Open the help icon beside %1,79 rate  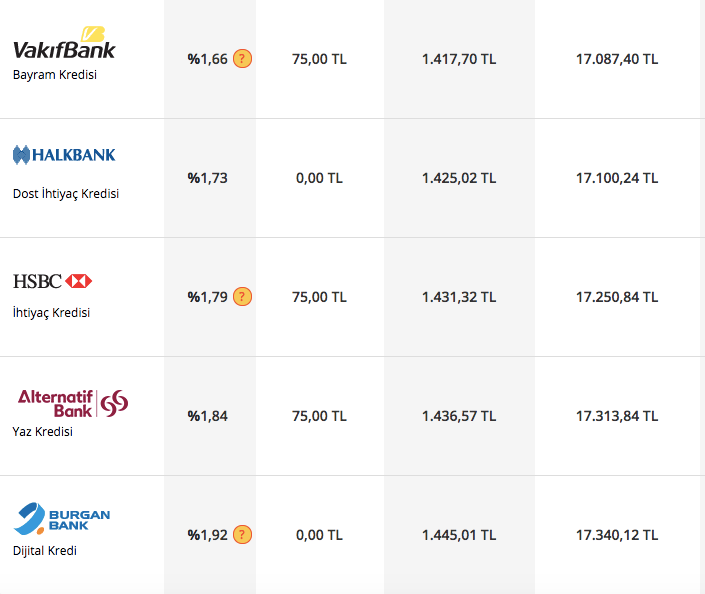pos(242,297)
